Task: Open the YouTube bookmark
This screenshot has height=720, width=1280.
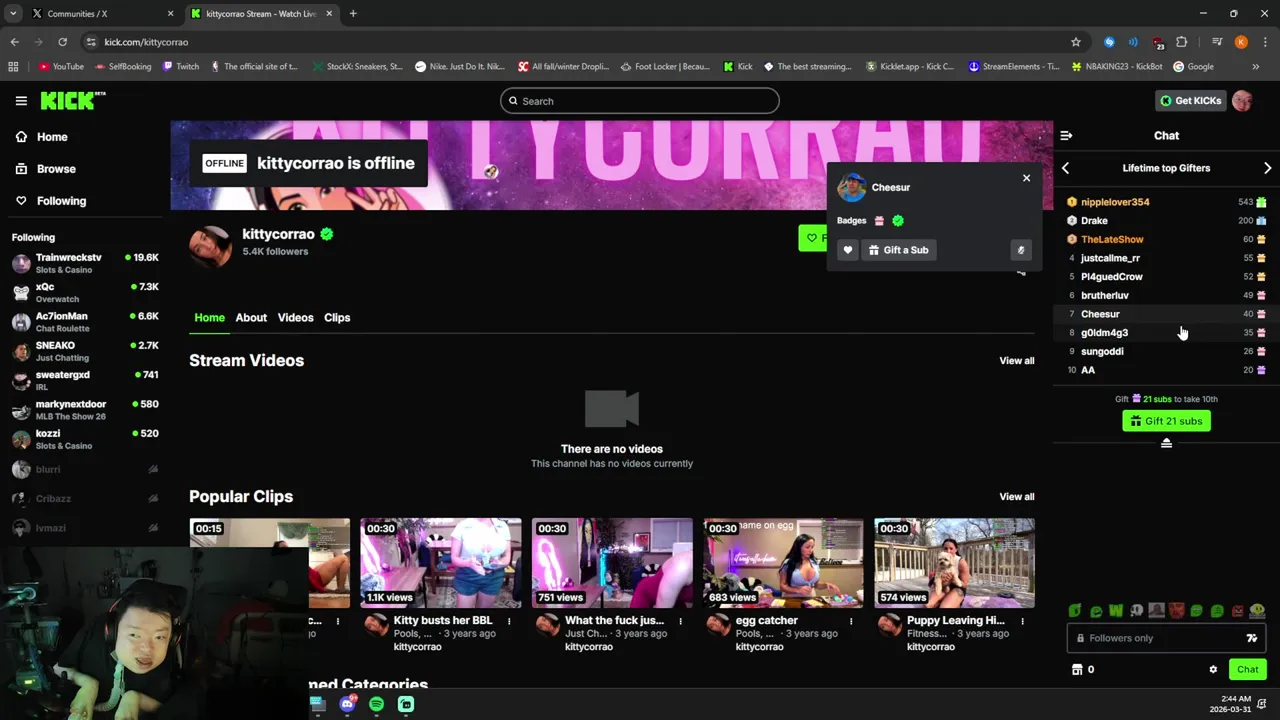Action: pos(61,67)
